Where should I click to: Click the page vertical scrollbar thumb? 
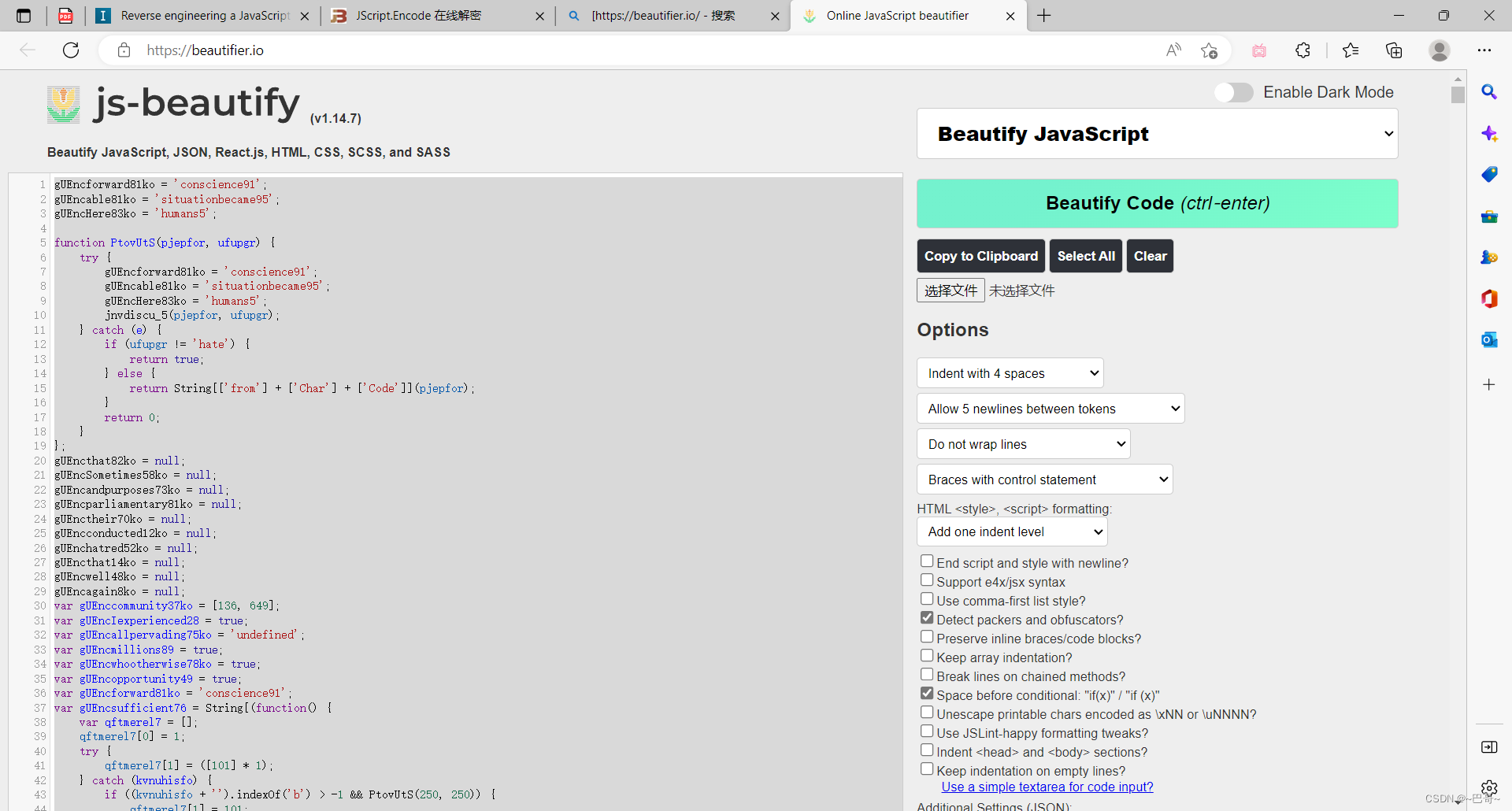(1458, 94)
